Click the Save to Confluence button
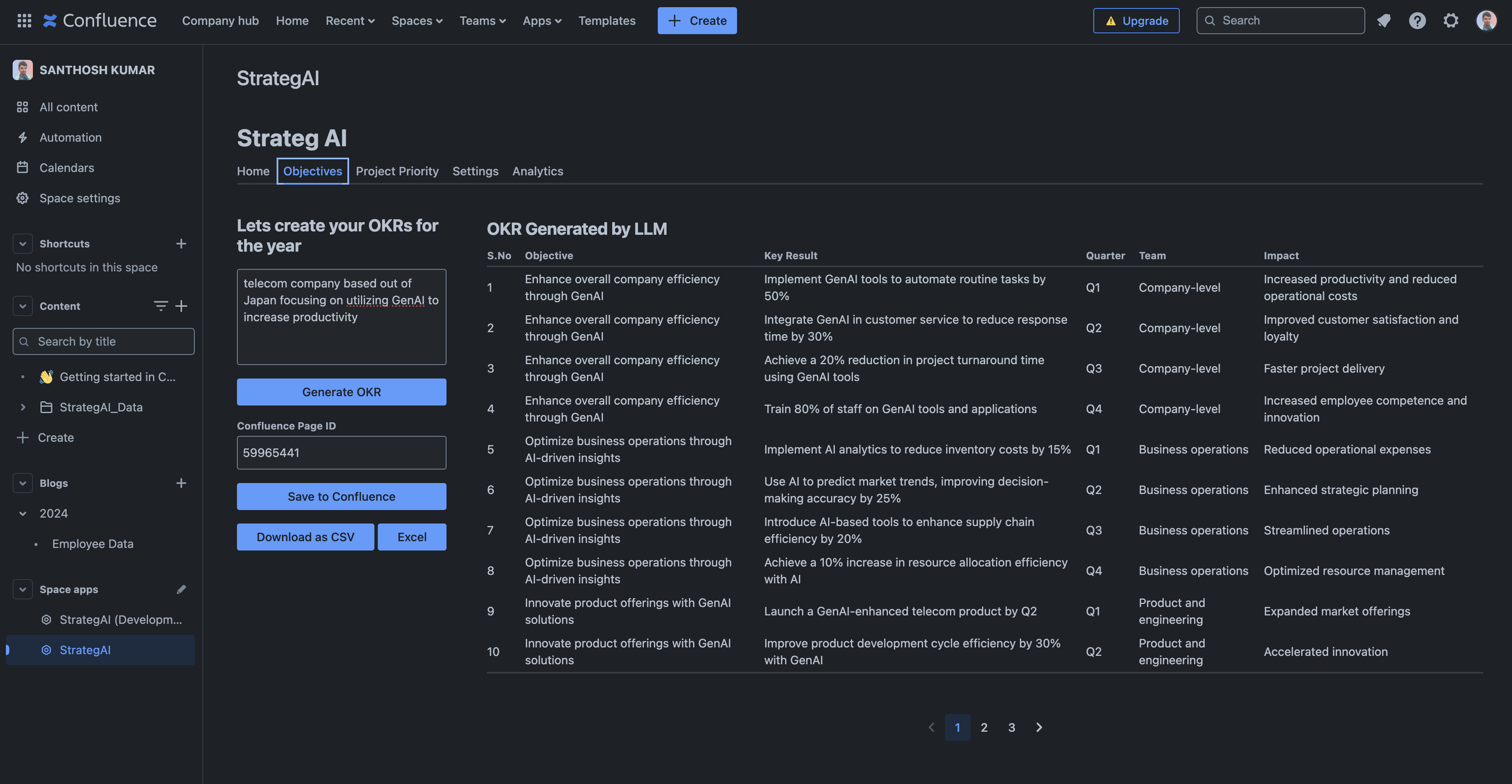Image resolution: width=1512 pixels, height=784 pixels. coord(341,497)
